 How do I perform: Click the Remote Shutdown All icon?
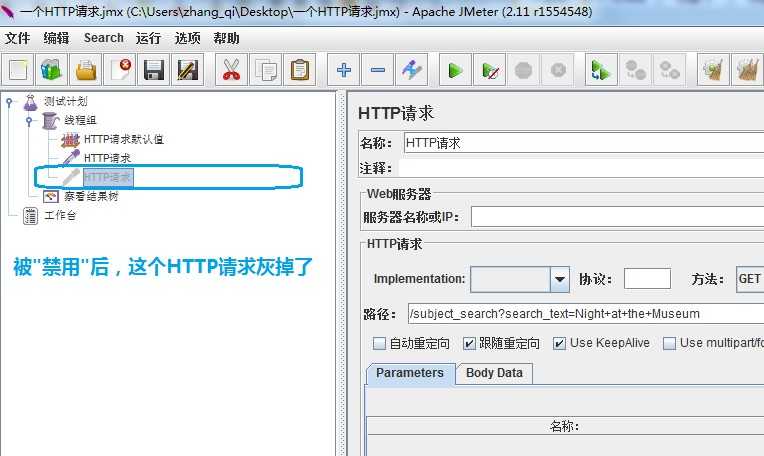point(669,70)
